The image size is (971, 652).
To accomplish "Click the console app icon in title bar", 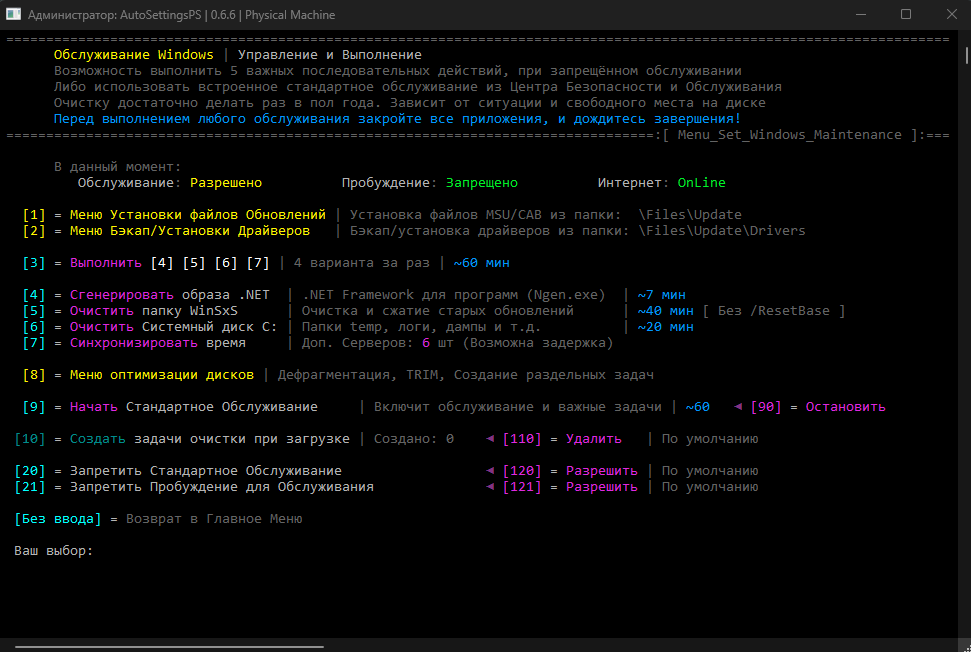I will click(15, 15).
